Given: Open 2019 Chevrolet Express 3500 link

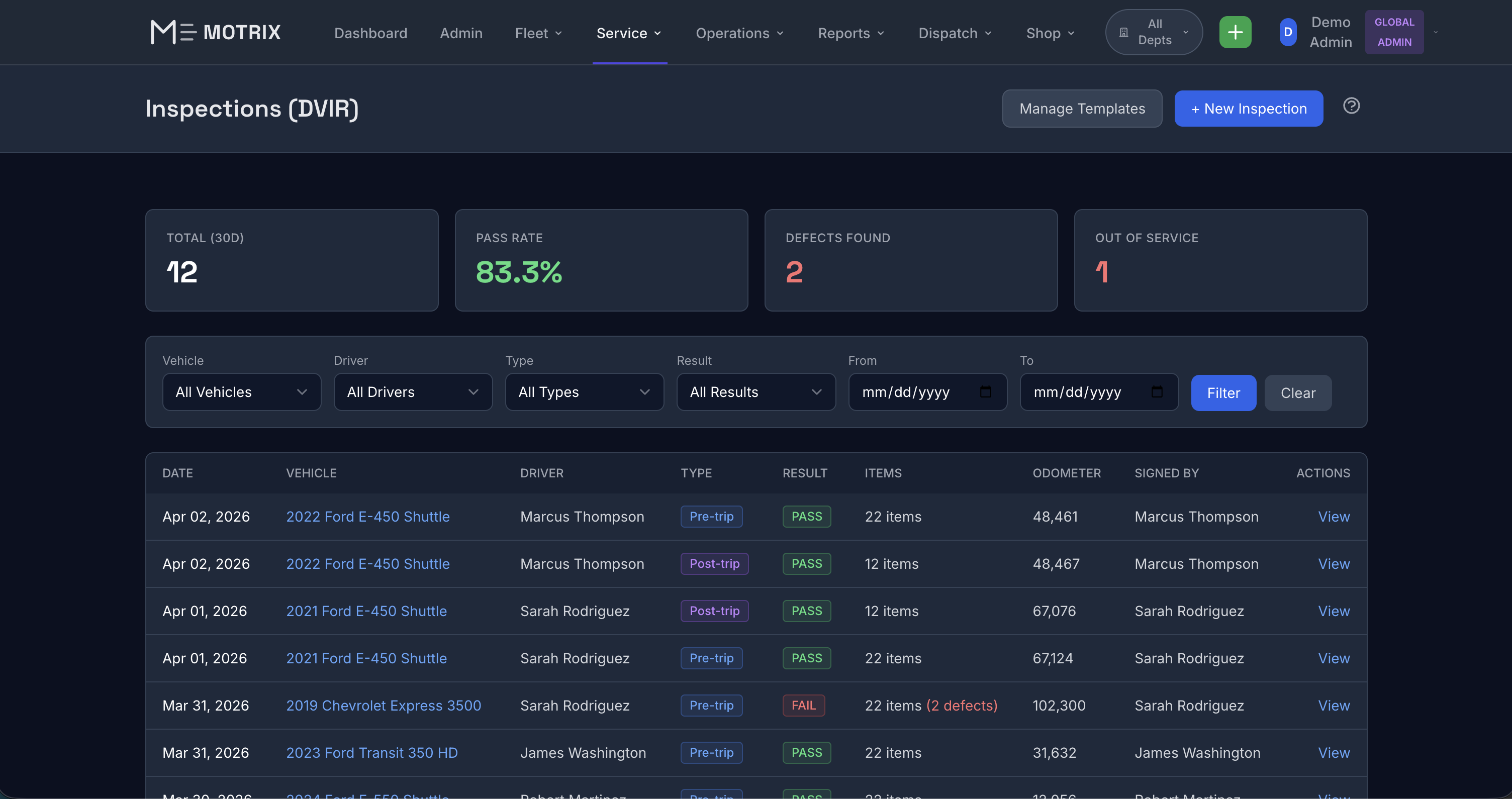Looking at the screenshot, I should [384, 705].
